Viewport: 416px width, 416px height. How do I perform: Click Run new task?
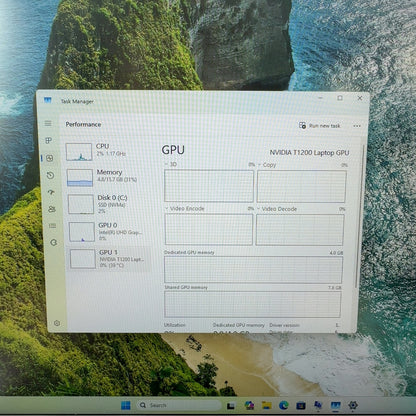pyautogui.click(x=320, y=126)
